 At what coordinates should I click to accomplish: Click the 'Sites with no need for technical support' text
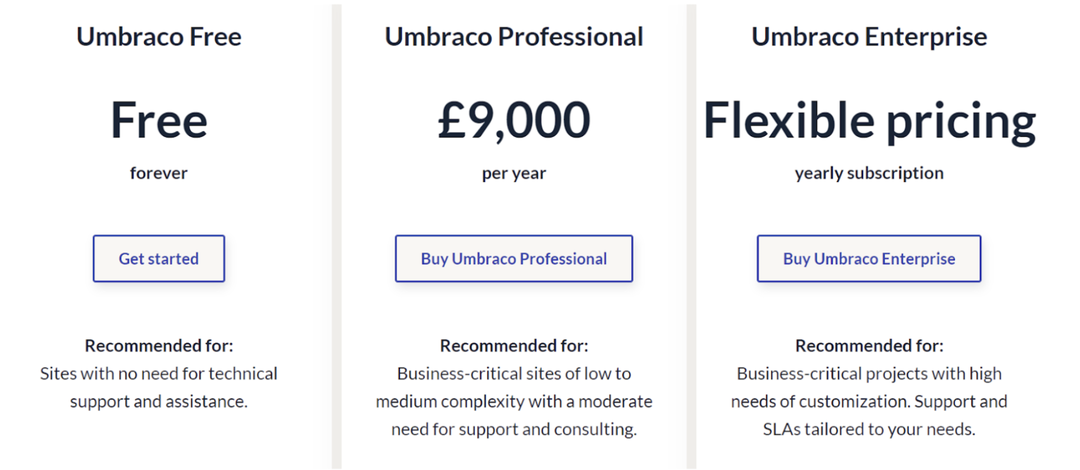click(x=159, y=387)
